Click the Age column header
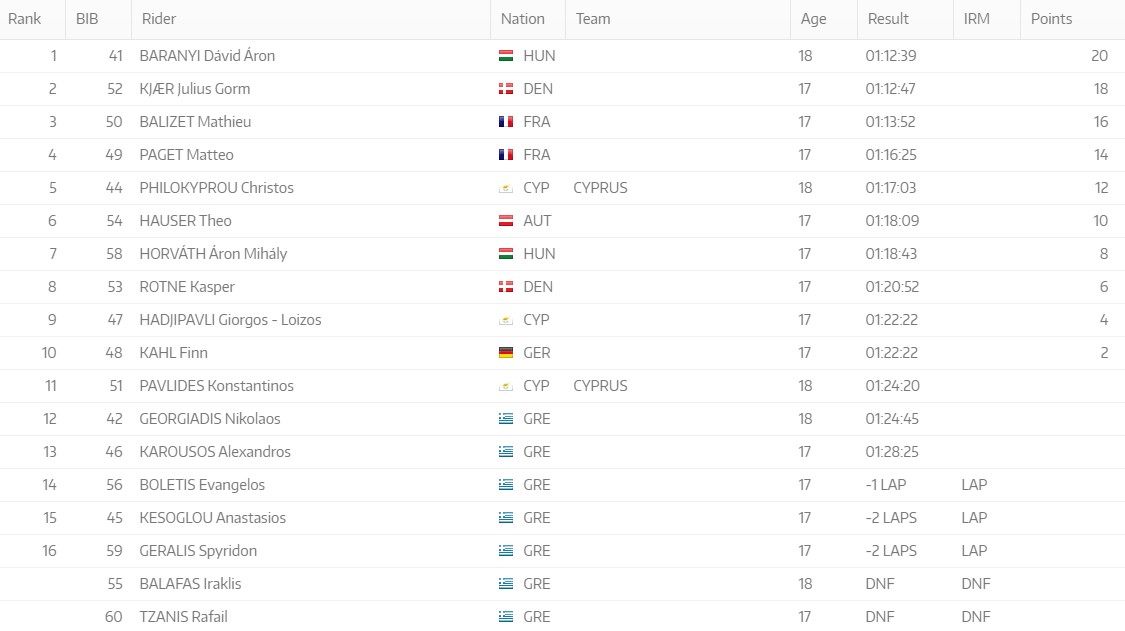This screenshot has width=1125, height=631. pyautogui.click(x=813, y=19)
